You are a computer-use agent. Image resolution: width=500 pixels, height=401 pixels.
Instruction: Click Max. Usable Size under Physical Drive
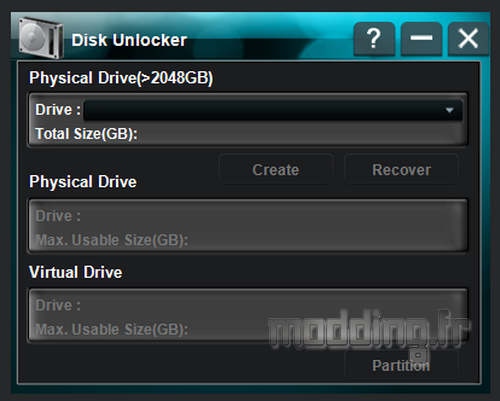[x=112, y=240]
